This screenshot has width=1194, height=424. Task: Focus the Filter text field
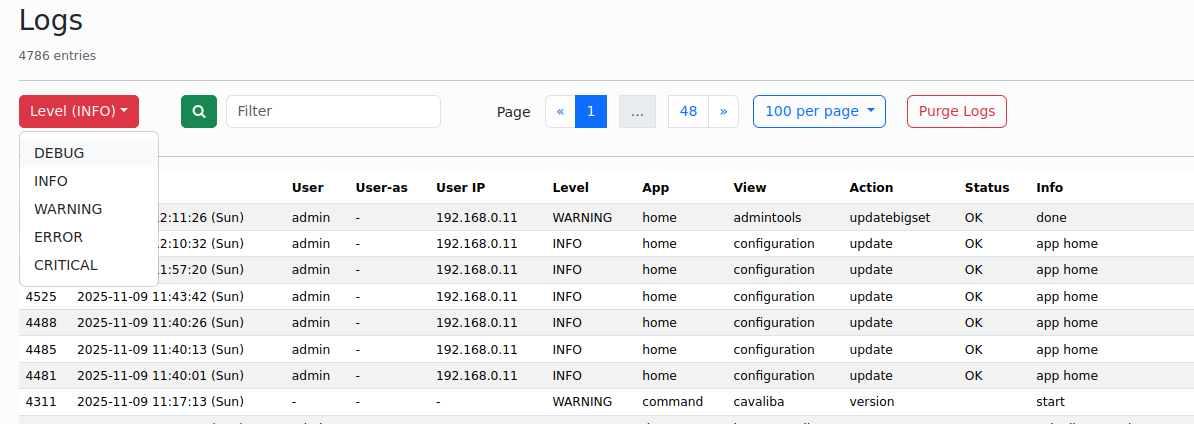pos(333,112)
